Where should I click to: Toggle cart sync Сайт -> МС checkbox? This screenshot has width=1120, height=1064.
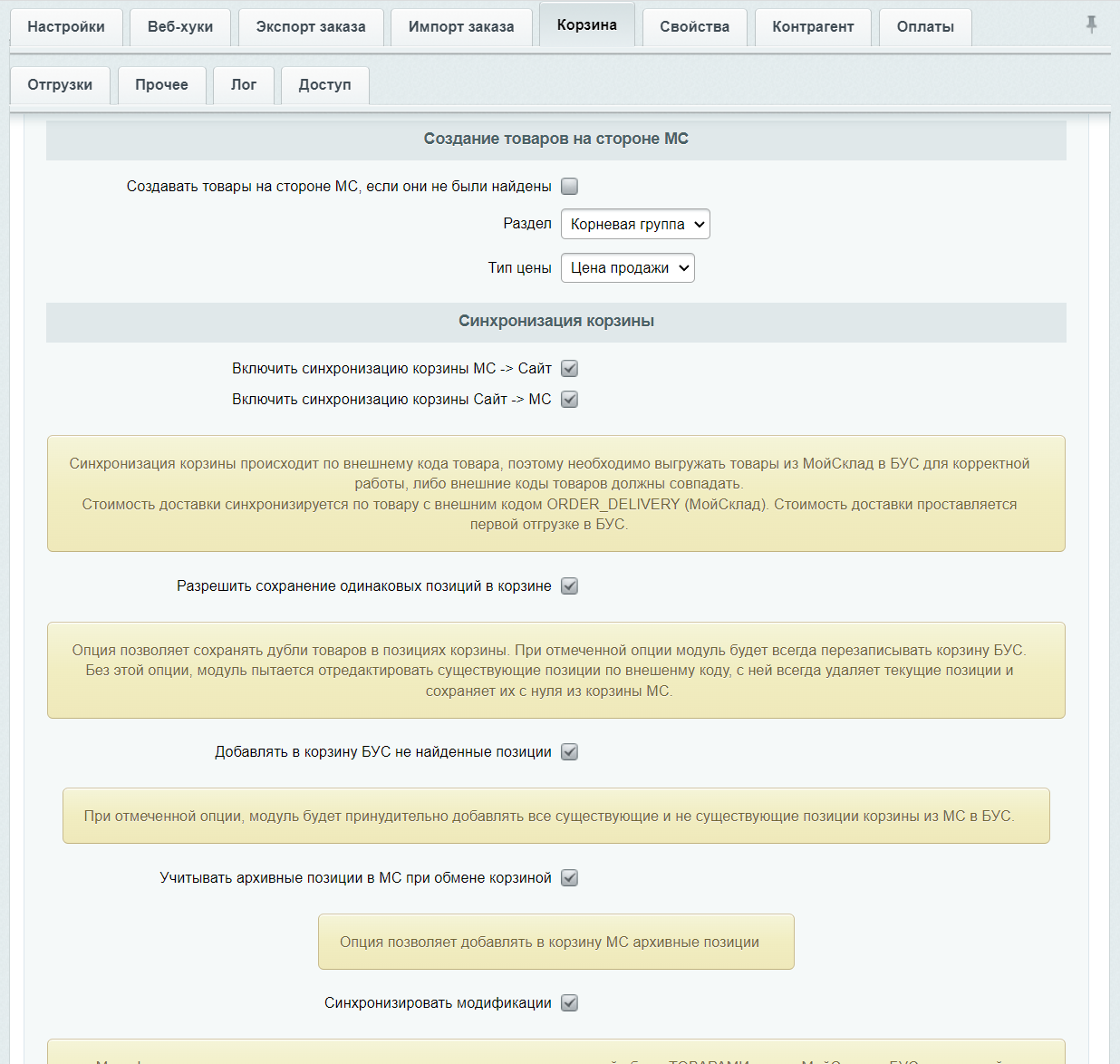[569, 400]
